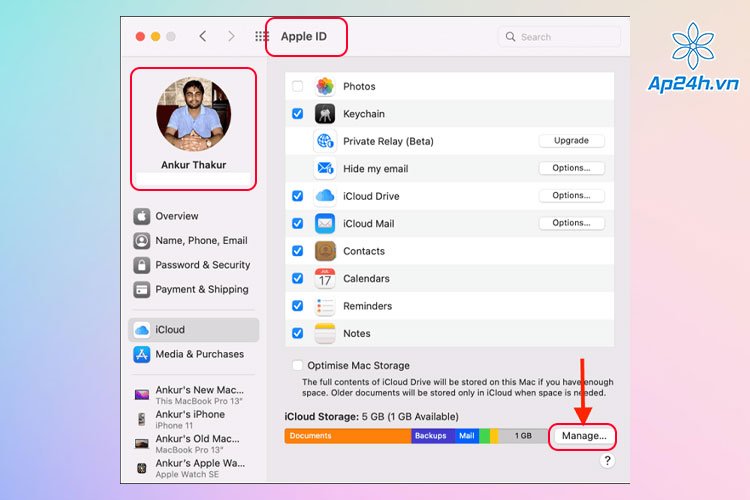The width and height of the screenshot is (750, 500).
Task: Open Options for Hide my email
Action: (x=572, y=168)
